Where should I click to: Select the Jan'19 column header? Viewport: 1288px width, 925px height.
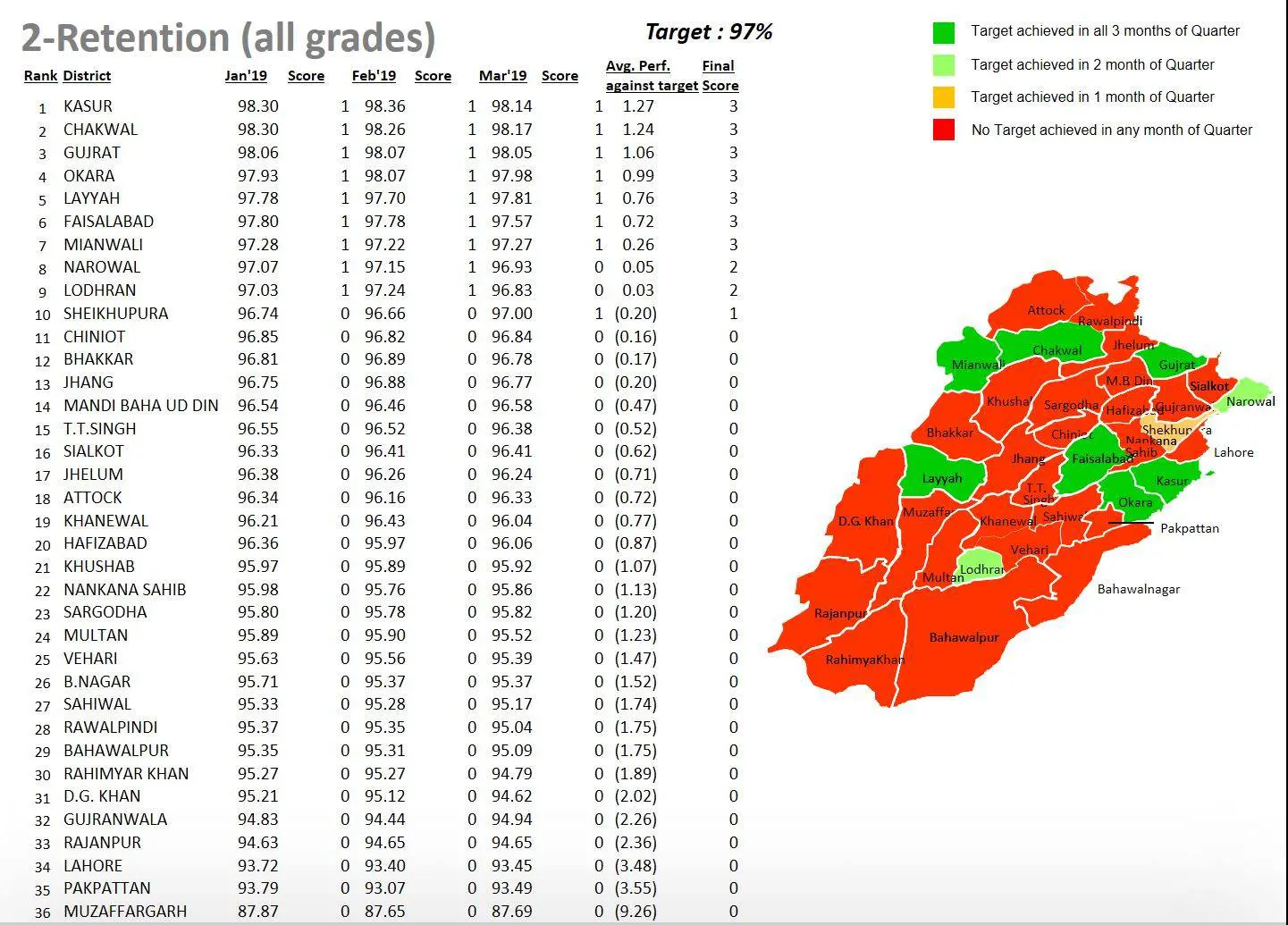[246, 76]
